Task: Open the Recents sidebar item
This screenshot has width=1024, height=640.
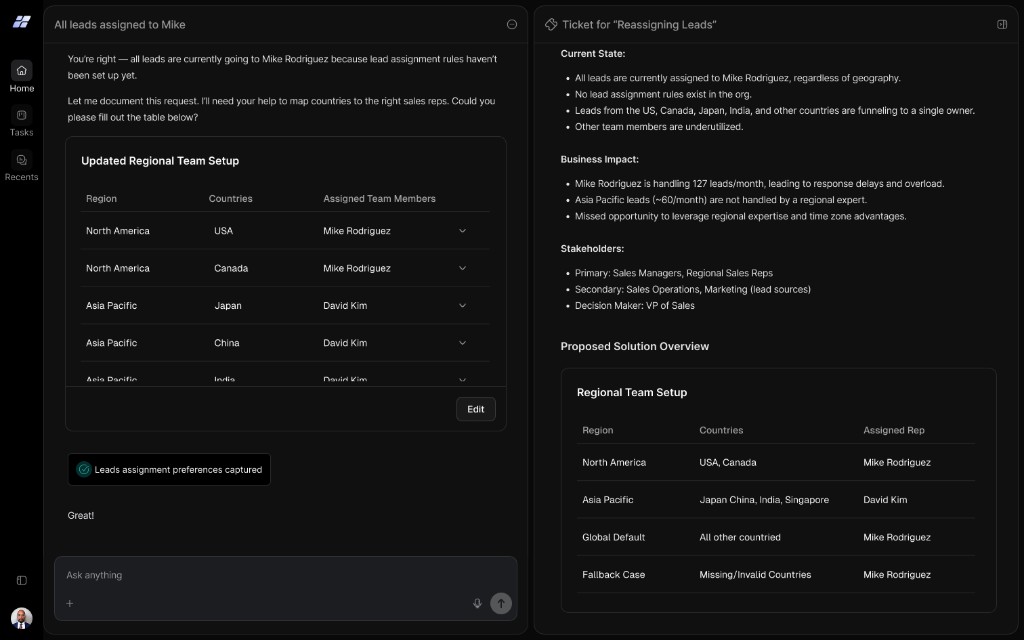Action: point(22,167)
